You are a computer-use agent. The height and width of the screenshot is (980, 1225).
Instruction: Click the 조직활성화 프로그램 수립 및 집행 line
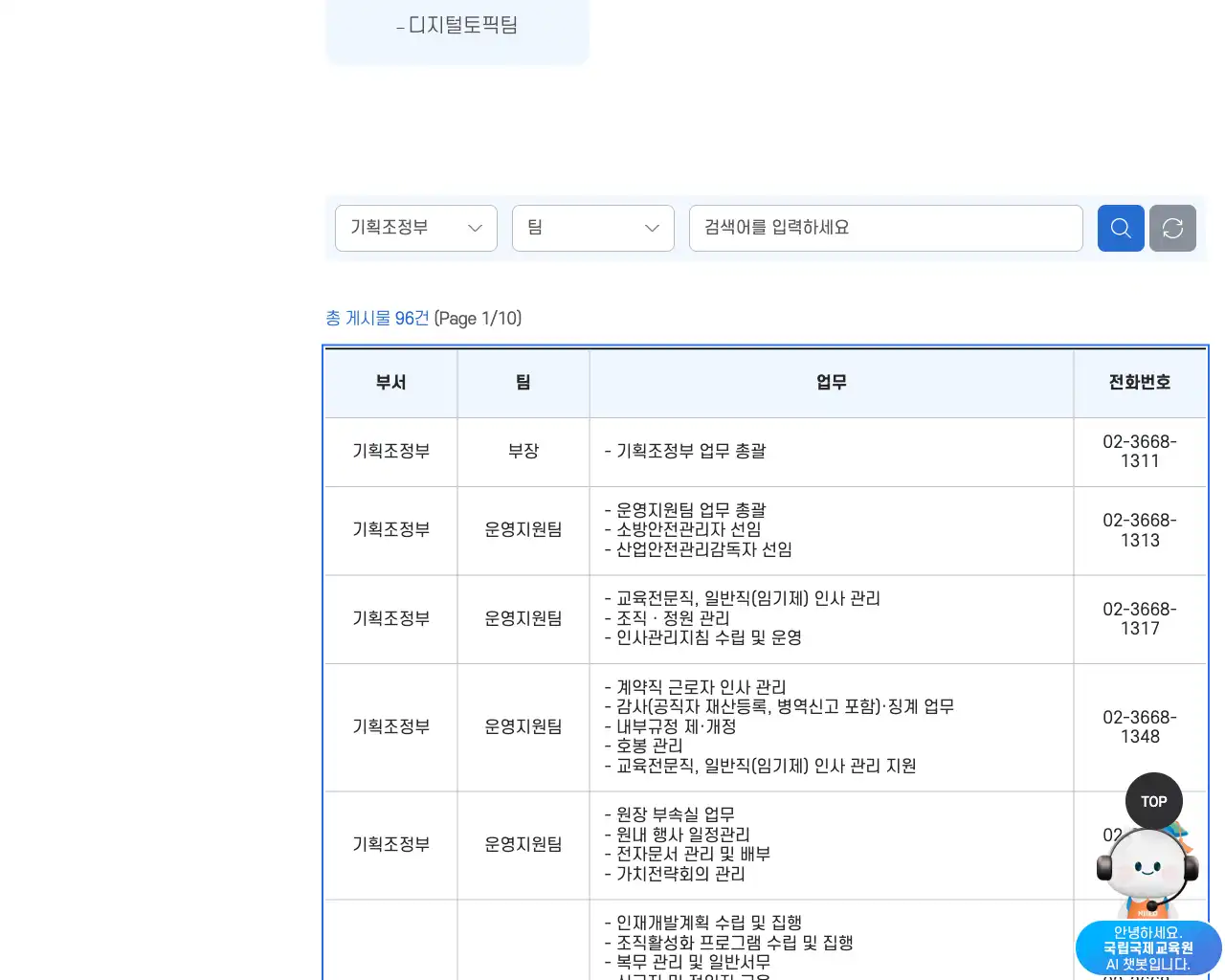(729, 943)
